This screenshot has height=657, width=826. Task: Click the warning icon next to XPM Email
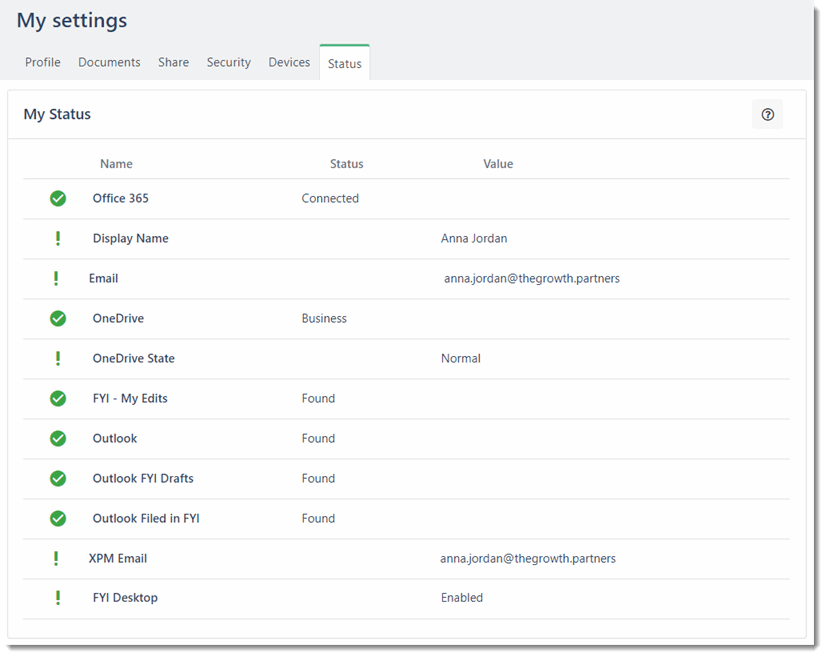tap(57, 558)
